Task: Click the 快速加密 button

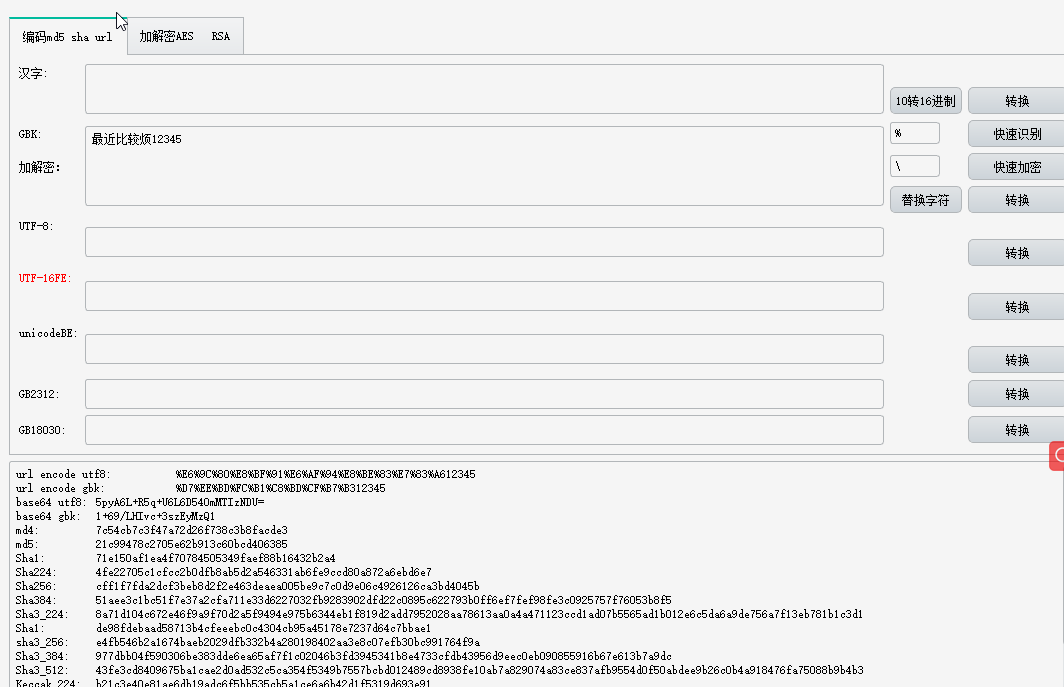Action: tap(1016, 167)
